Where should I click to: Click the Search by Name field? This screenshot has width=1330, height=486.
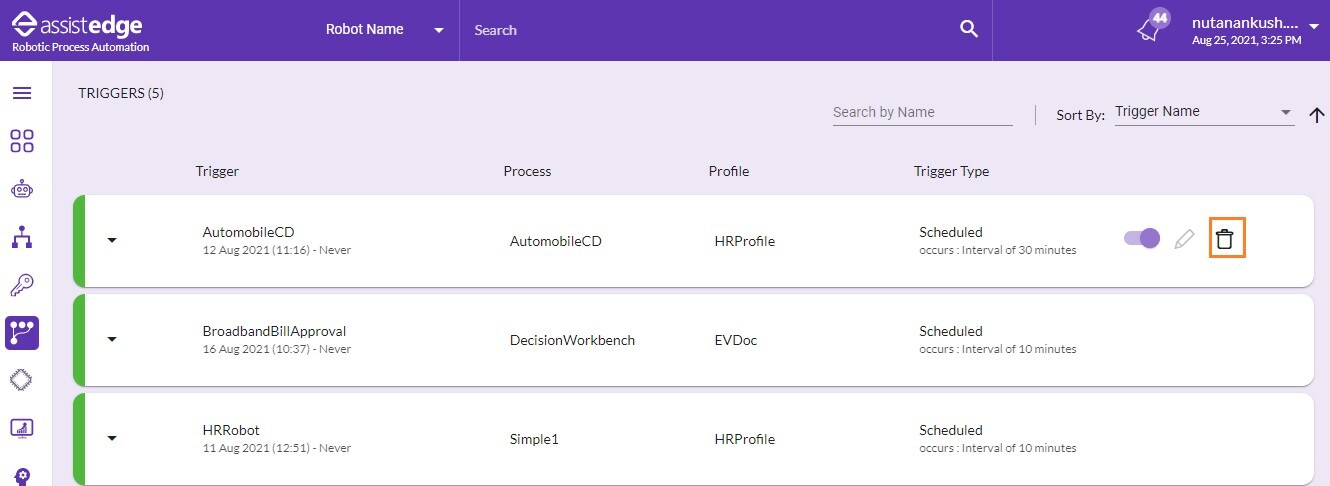tap(922, 112)
